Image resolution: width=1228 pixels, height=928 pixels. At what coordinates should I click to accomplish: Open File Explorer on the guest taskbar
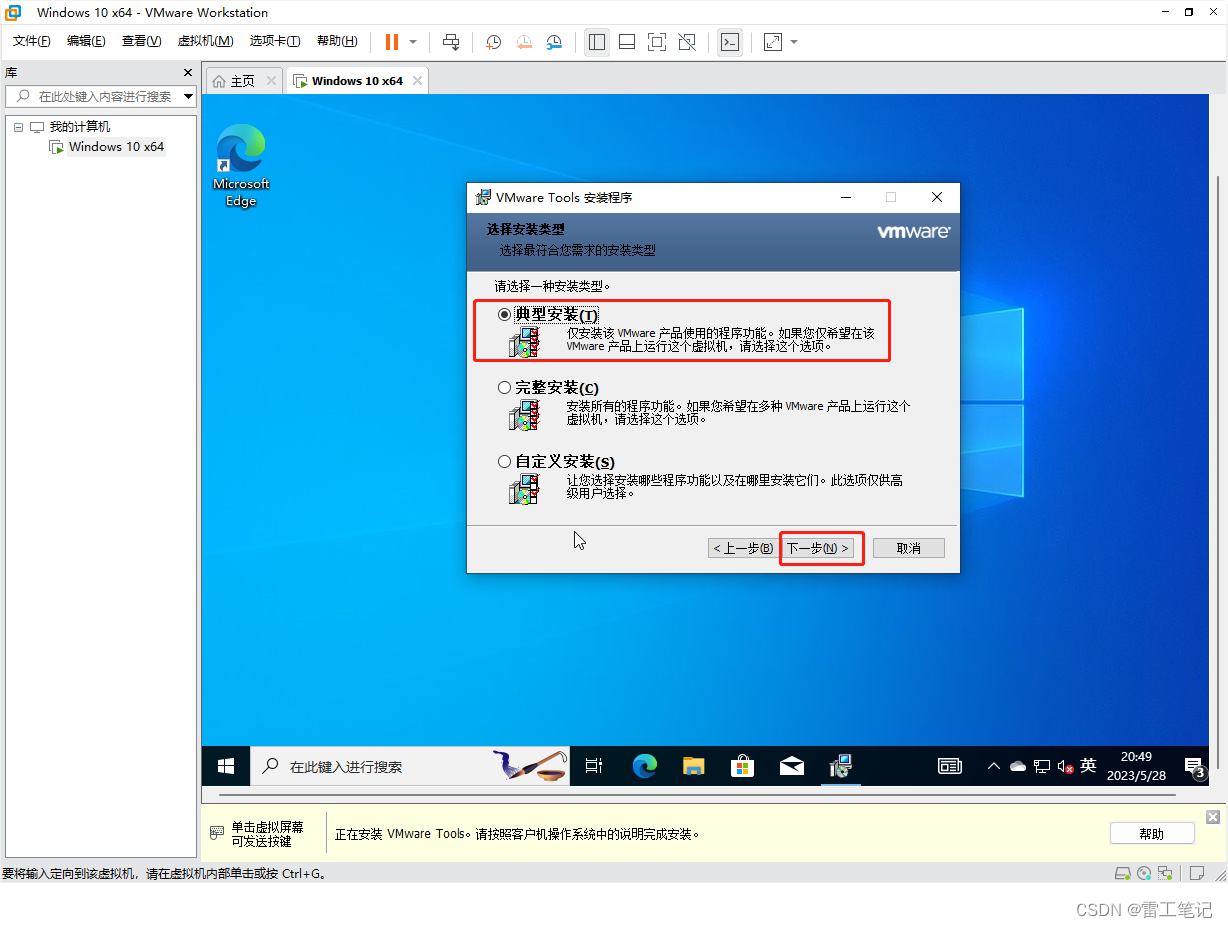point(694,766)
